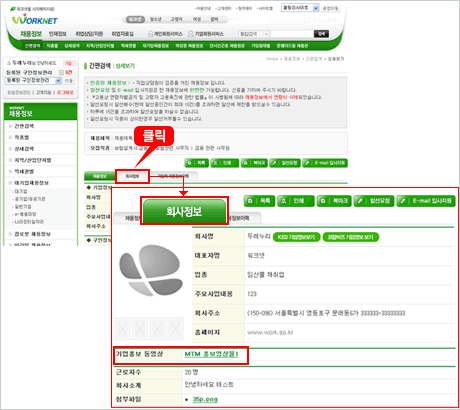Select the 대기업 sidebar sub-item
Viewport: 460px width, 410px height.
21,191
